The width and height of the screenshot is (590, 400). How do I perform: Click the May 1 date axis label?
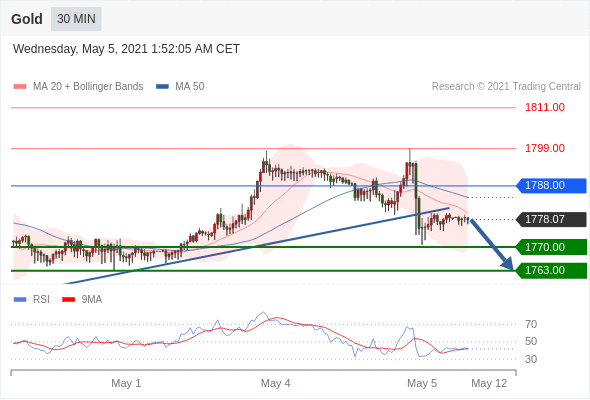click(126, 383)
